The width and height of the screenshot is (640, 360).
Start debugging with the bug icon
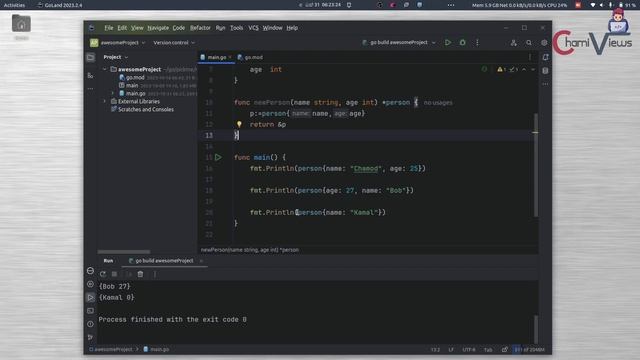[462, 42]
